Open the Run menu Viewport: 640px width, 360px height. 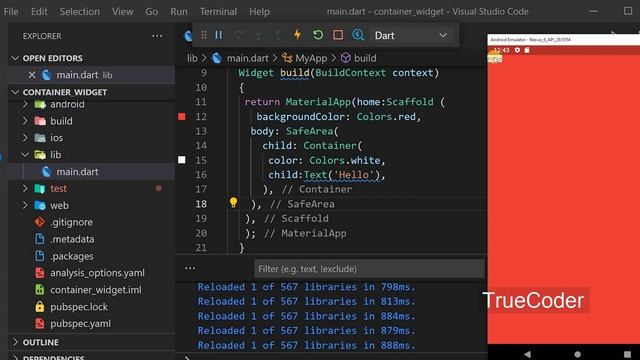pyautogui.click(x=179, y=12)
